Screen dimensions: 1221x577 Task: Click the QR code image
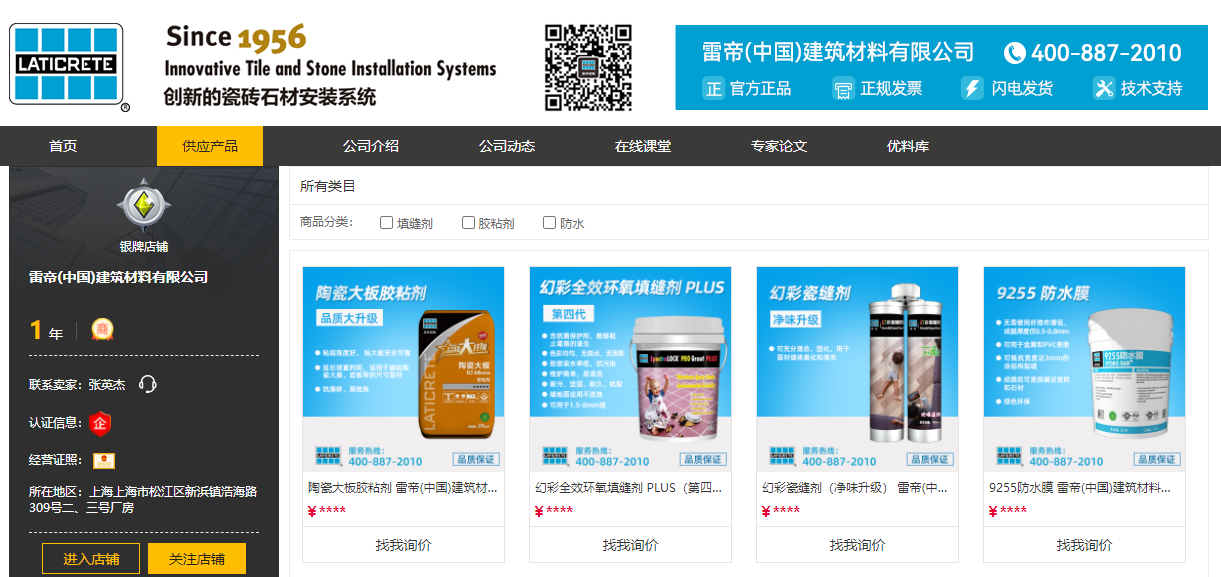(x=588, y=66)
